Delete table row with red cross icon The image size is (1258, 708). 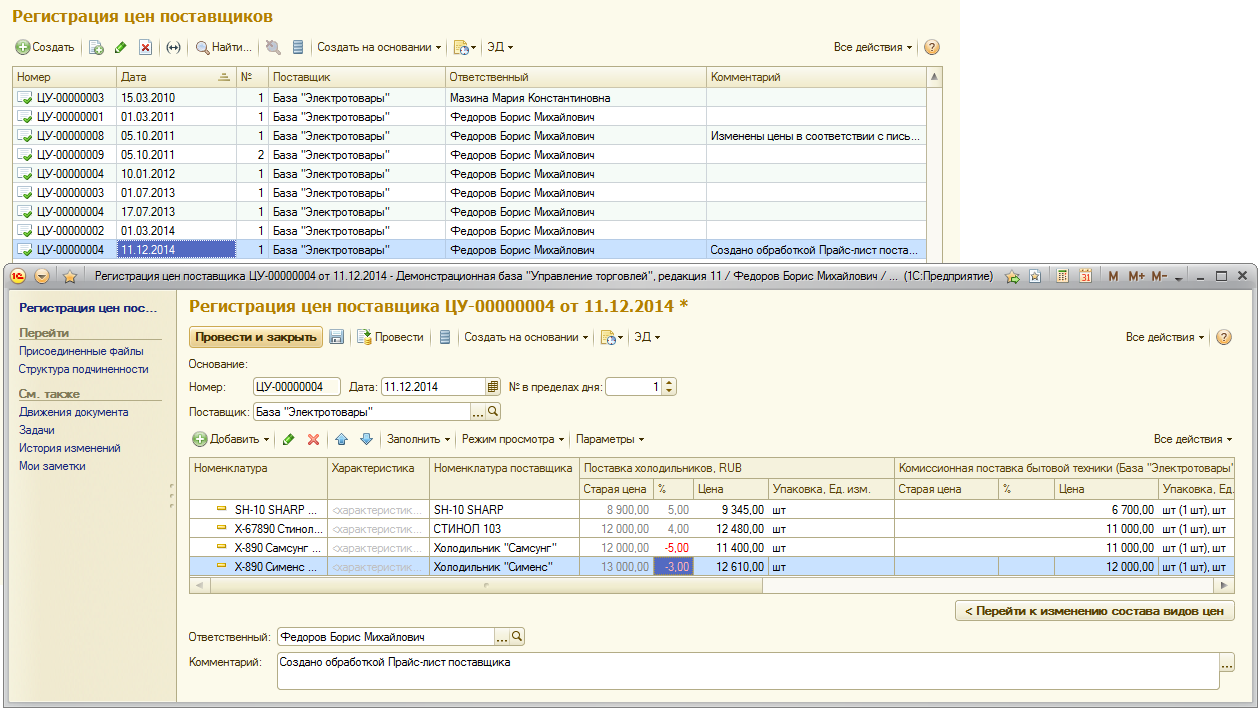(x=313, y=439)
